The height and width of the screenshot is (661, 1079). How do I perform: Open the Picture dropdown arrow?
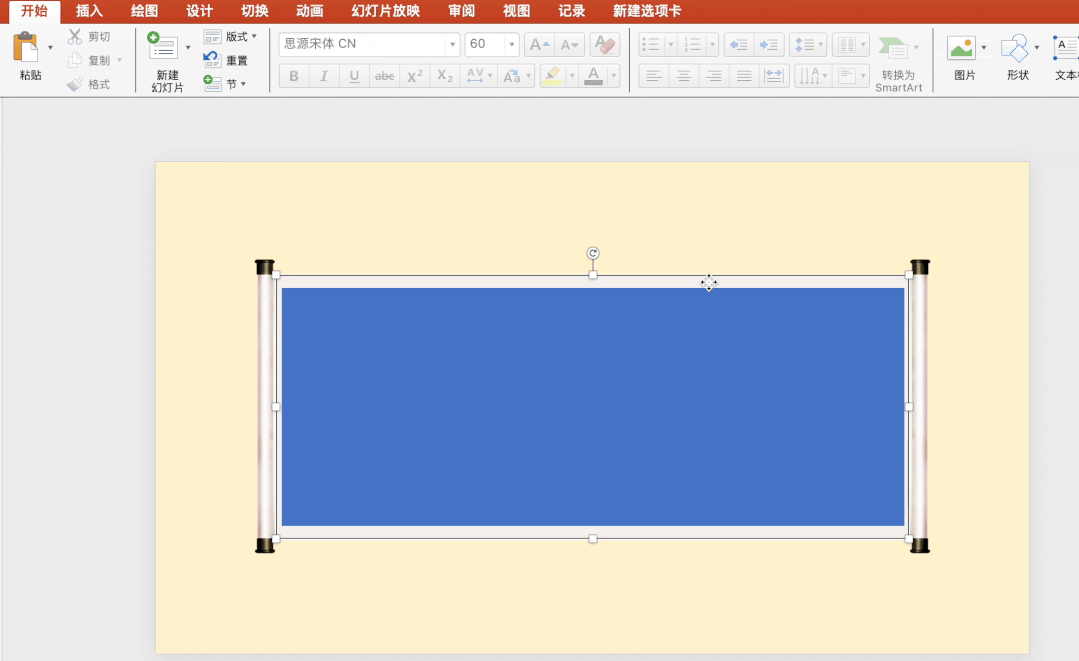pyautogui.click(x=983, y=47)
